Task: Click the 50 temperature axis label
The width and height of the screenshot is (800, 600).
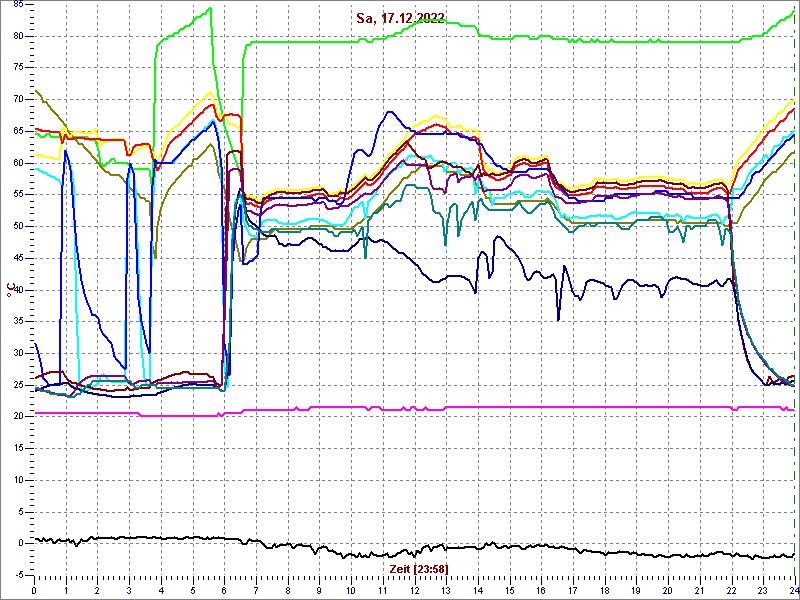Action: pos(19,226)
